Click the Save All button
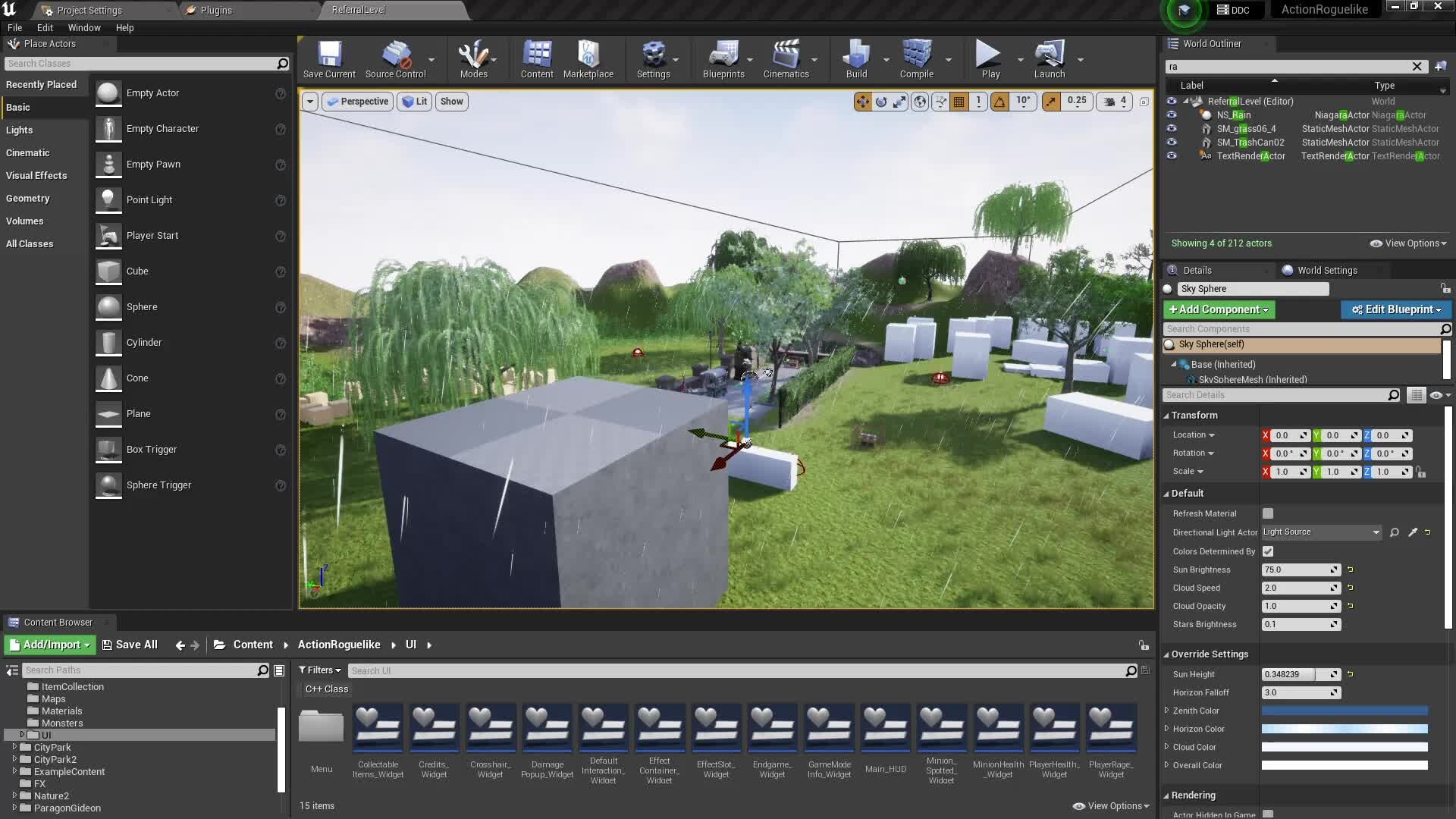This screenshot has width=1456, height=819. (x=130, y=645)
